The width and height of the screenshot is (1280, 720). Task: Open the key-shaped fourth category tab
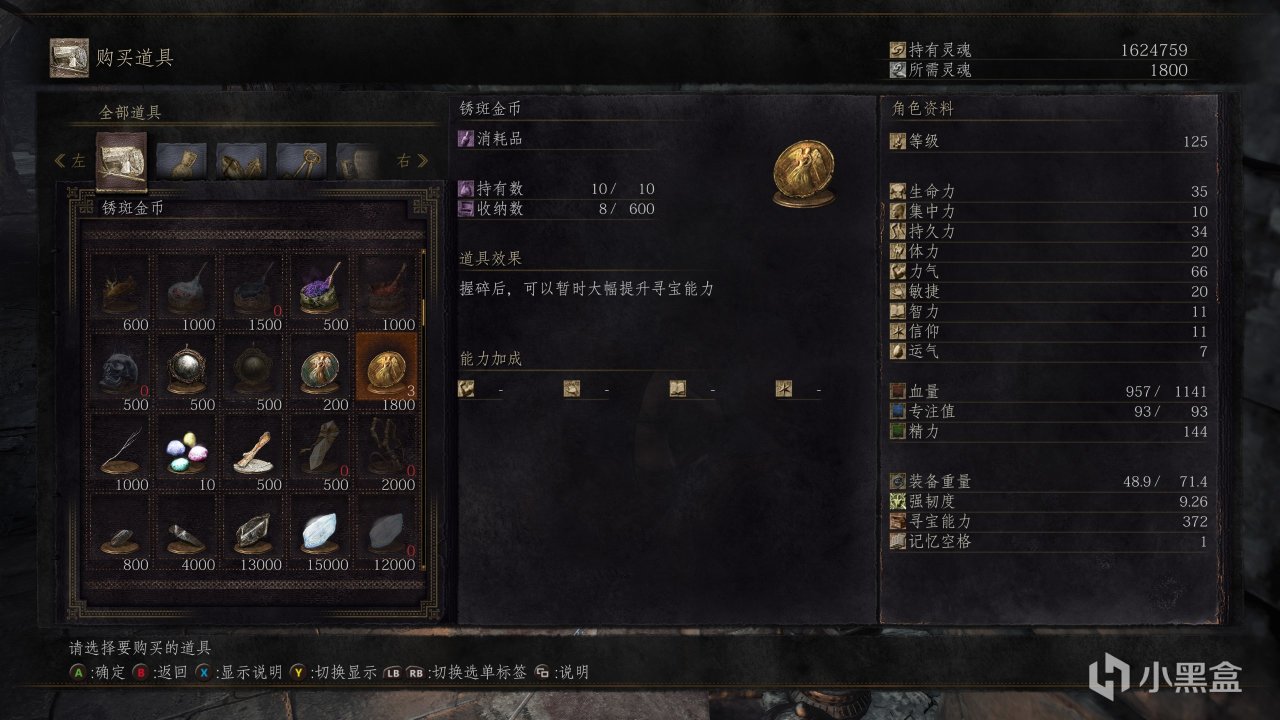[301, 160]
